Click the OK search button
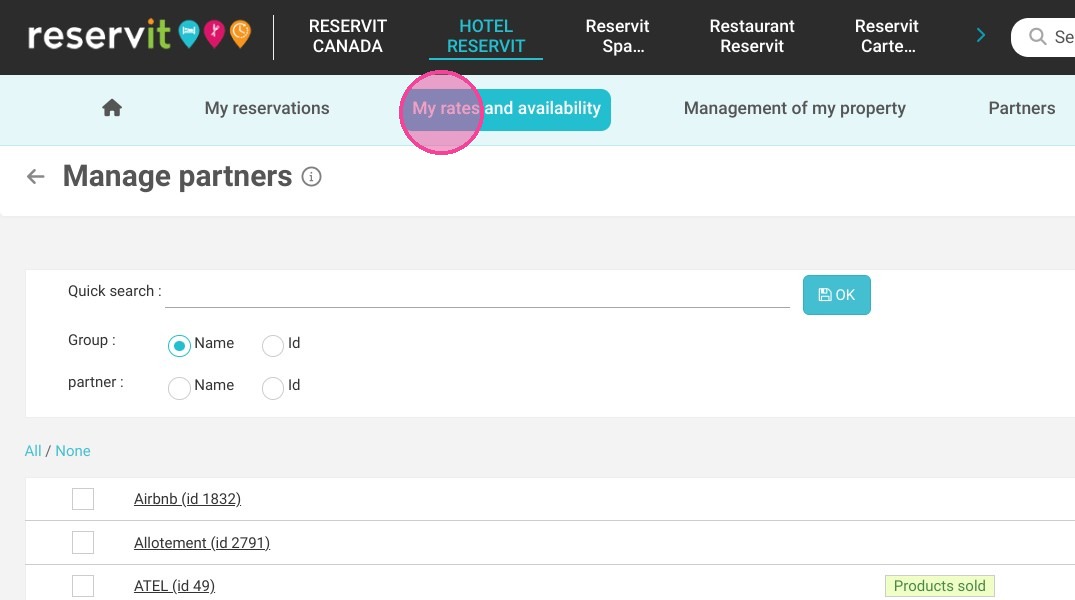 (836, 295)
